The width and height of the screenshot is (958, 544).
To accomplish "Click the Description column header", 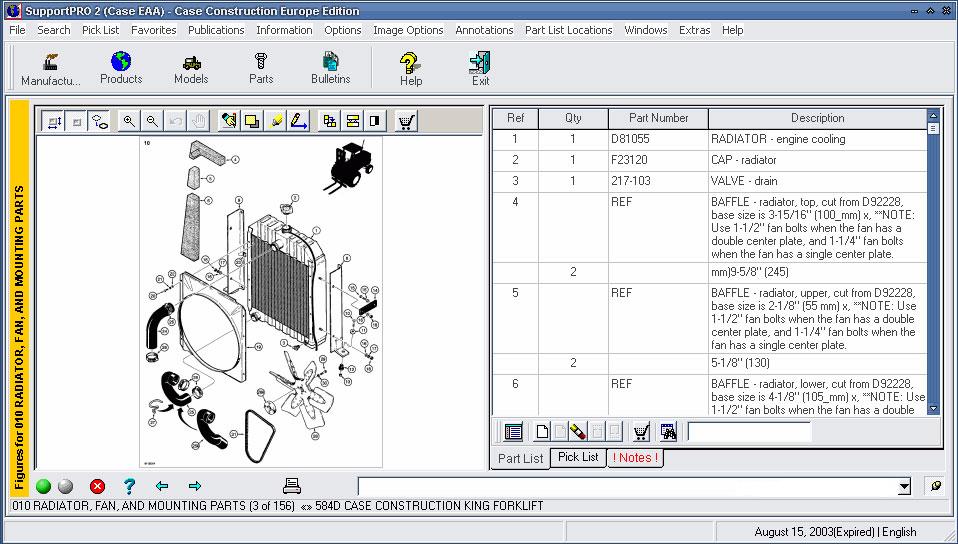I will point(817,119).
